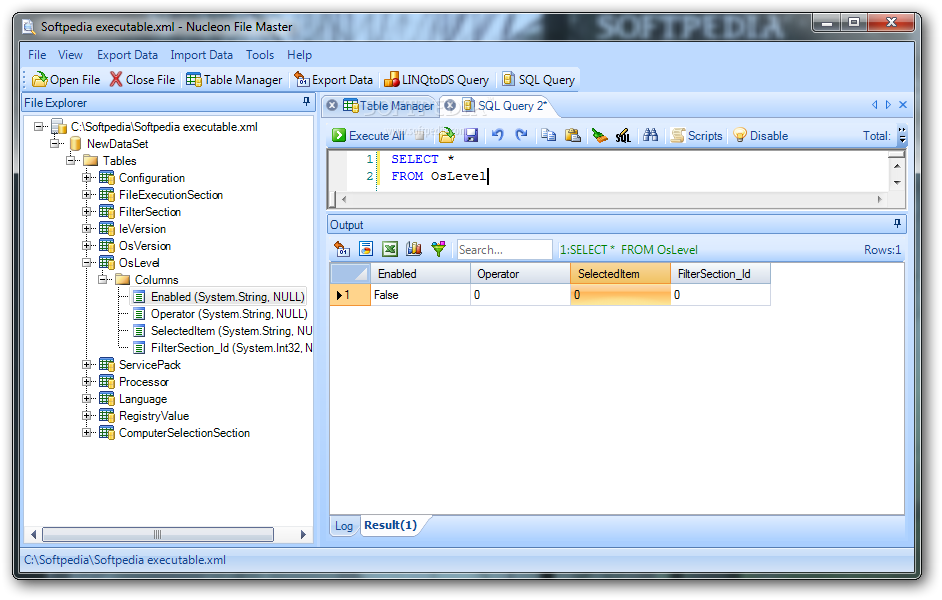Click the paste clipboard icon in the query toolbar
Image resolution: width=942 pixels, height=600 pixels.
(x=573, y=135)
